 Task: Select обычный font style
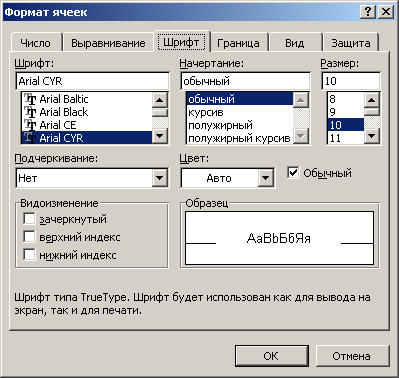click(240, 99)
